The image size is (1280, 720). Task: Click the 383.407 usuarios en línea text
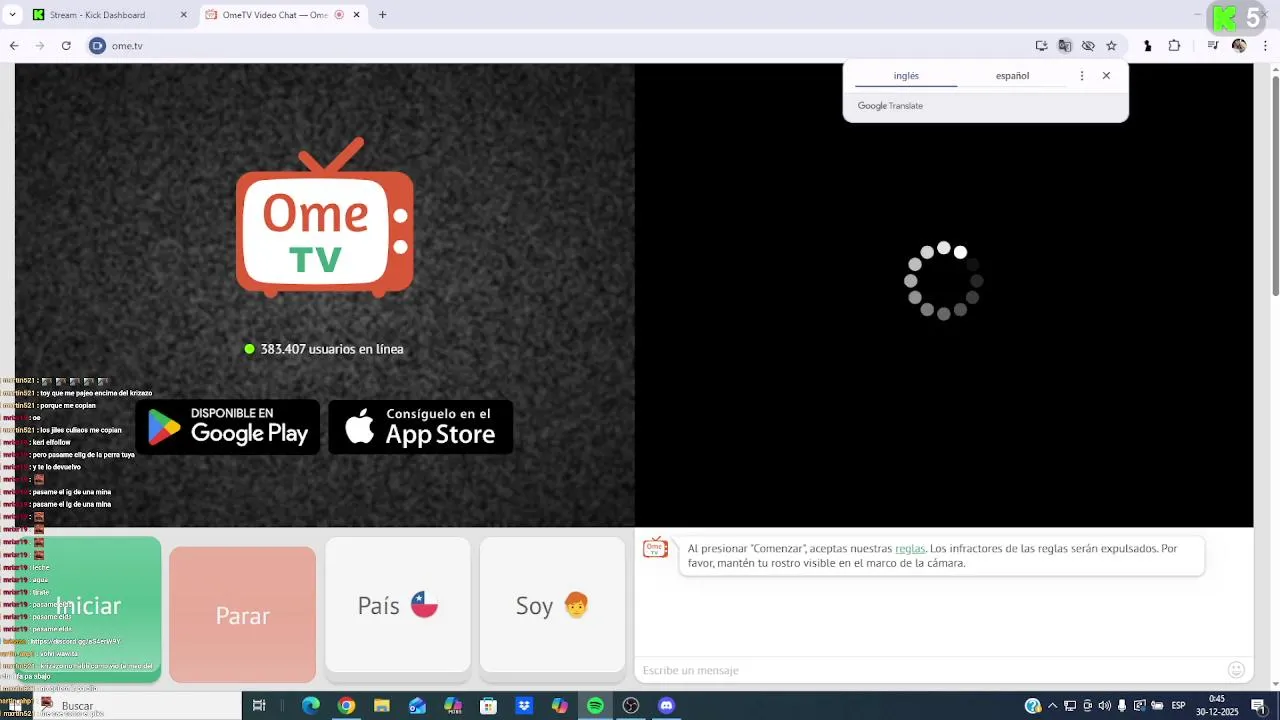(332, 349)
